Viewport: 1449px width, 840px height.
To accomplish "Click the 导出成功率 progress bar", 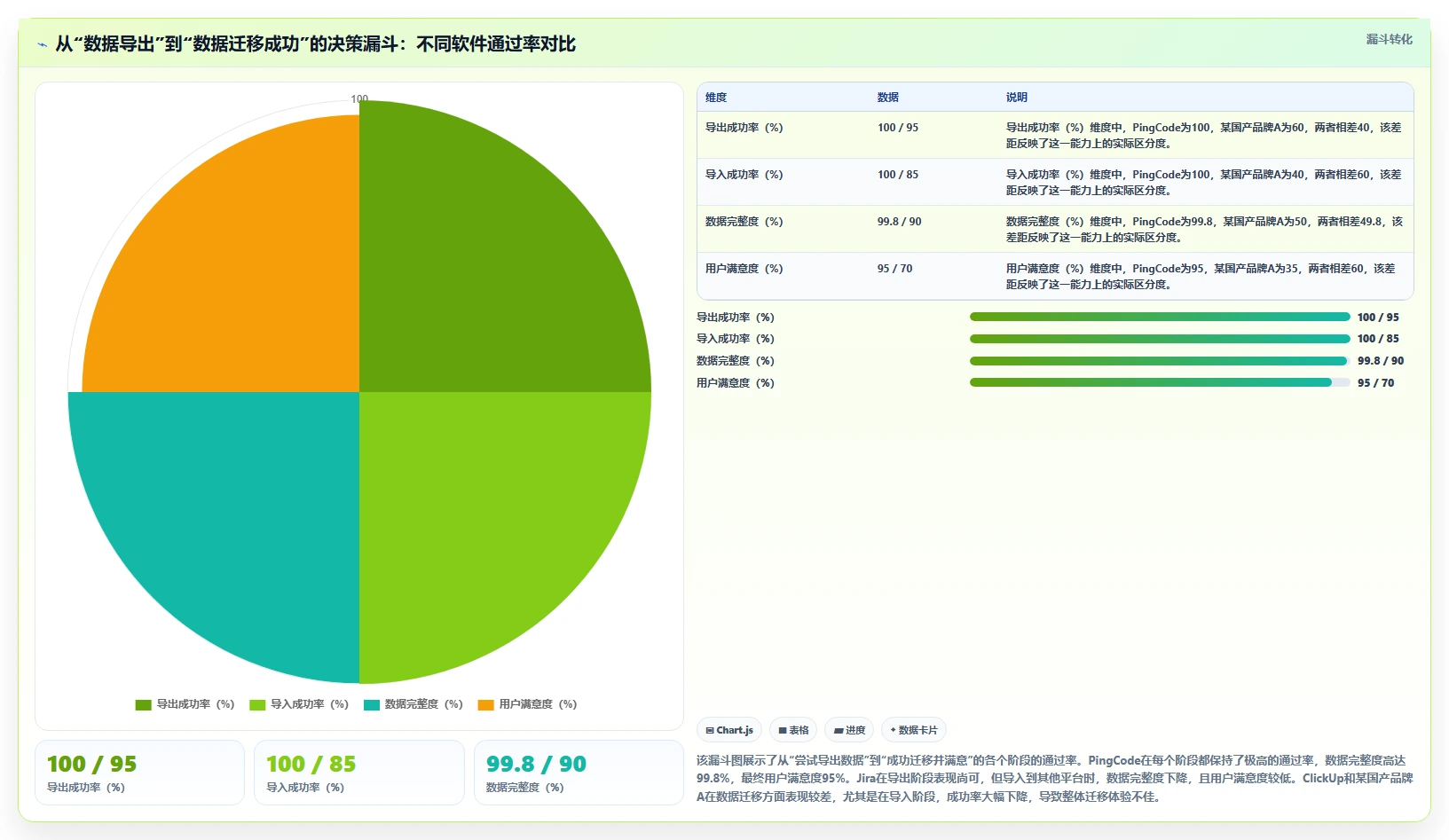I will pos(1160,317).
